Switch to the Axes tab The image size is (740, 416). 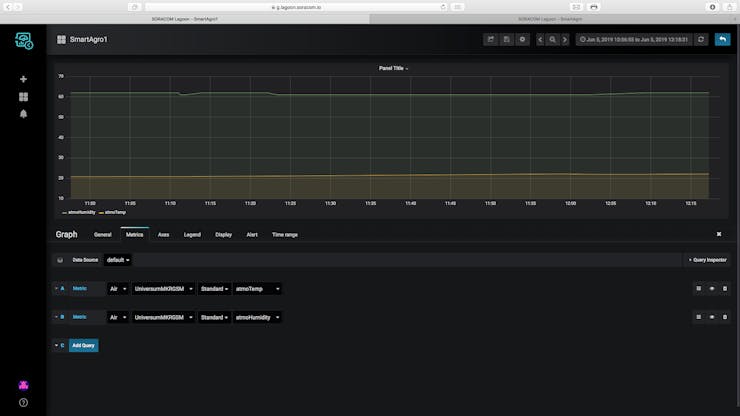click(x=163, y=234)
